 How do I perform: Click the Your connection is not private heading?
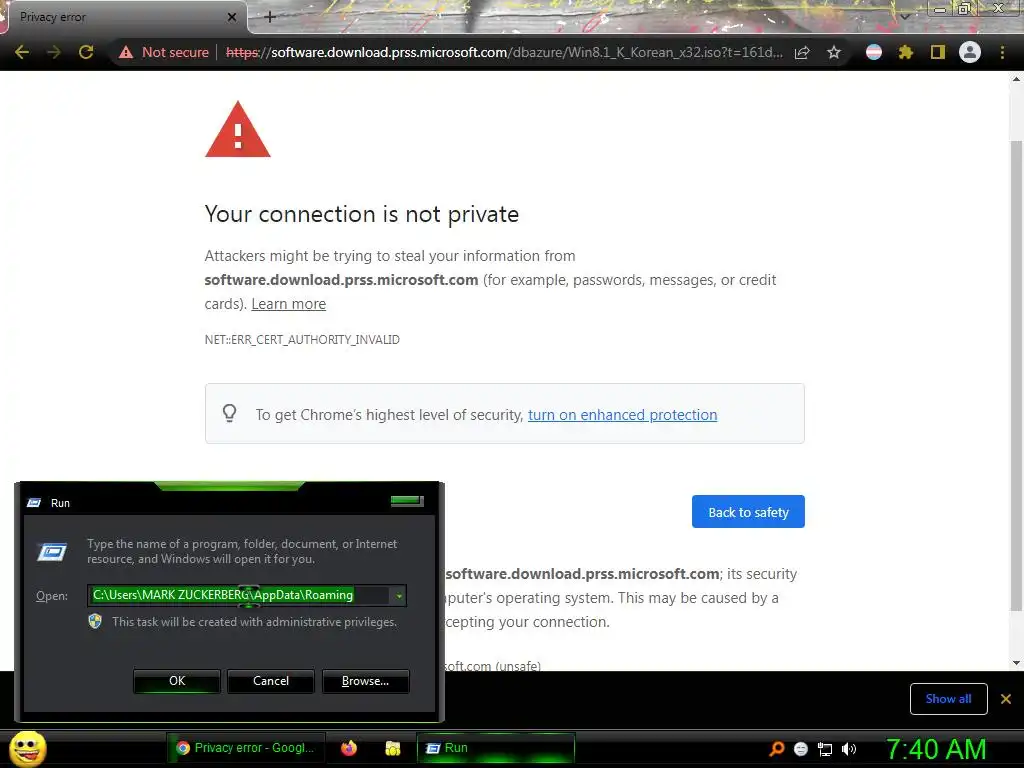coord(362,214)
